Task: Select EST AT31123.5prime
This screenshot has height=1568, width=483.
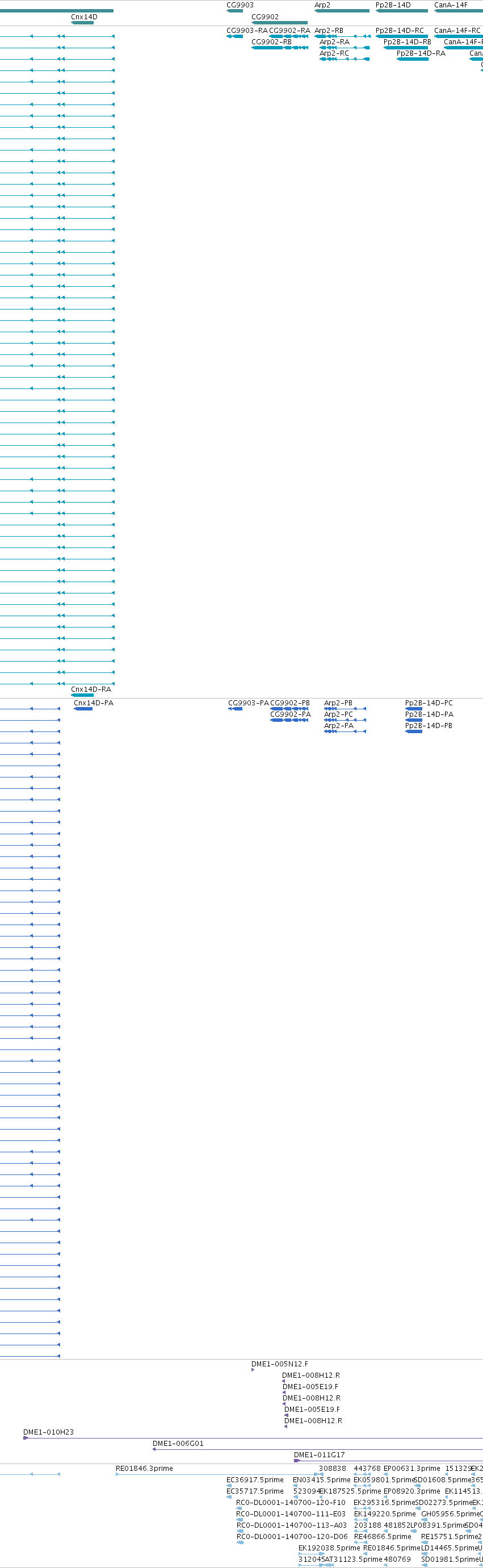Action: coord(354,1560)
